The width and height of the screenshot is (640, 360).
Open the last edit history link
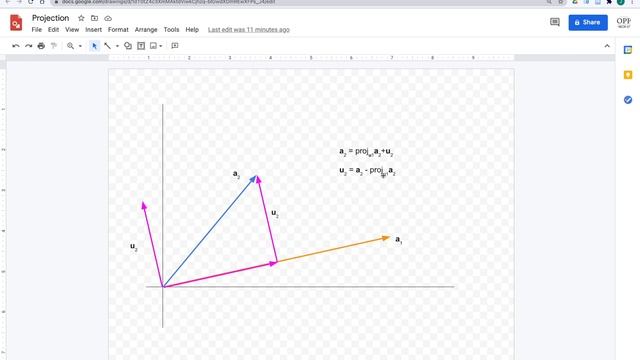249,30
